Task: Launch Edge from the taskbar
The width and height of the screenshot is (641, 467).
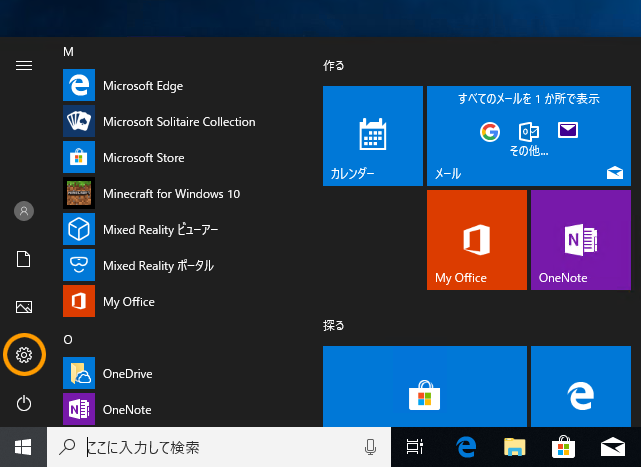Action: pyautogui.click(x=466, y=447)
